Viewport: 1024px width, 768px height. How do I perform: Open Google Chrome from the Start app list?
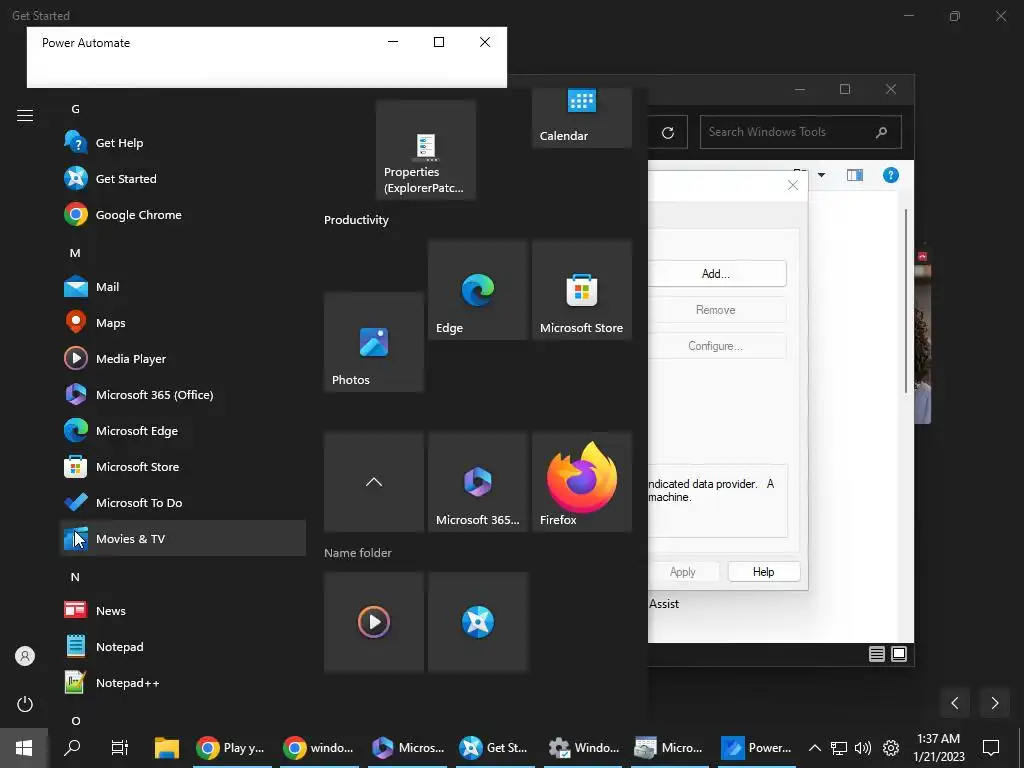pyautogui.click(x=183, y=214)
